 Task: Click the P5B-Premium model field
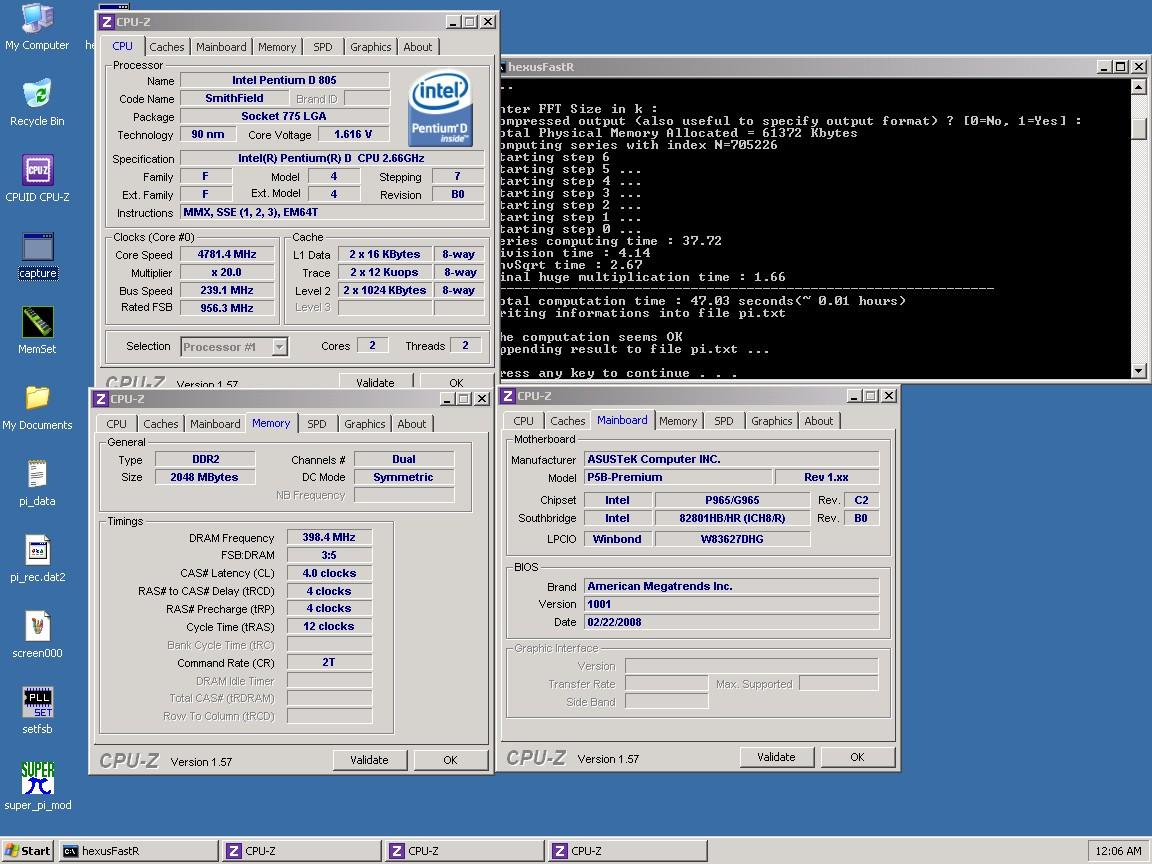tap(678, 477)
